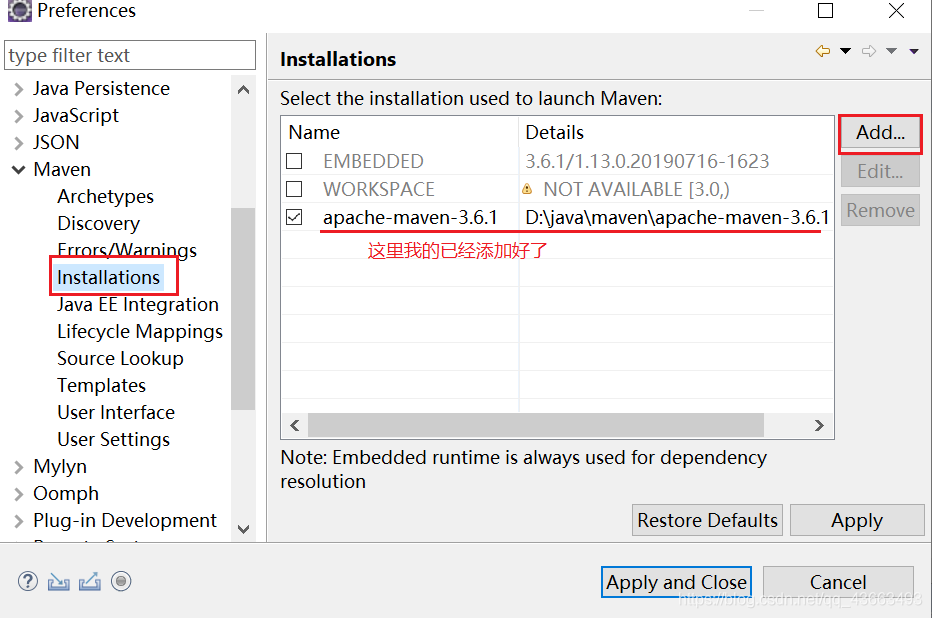This screenshot has height=618, width=932.
Task: Collapse the Maven tree node
Action: tap(18, 170)
